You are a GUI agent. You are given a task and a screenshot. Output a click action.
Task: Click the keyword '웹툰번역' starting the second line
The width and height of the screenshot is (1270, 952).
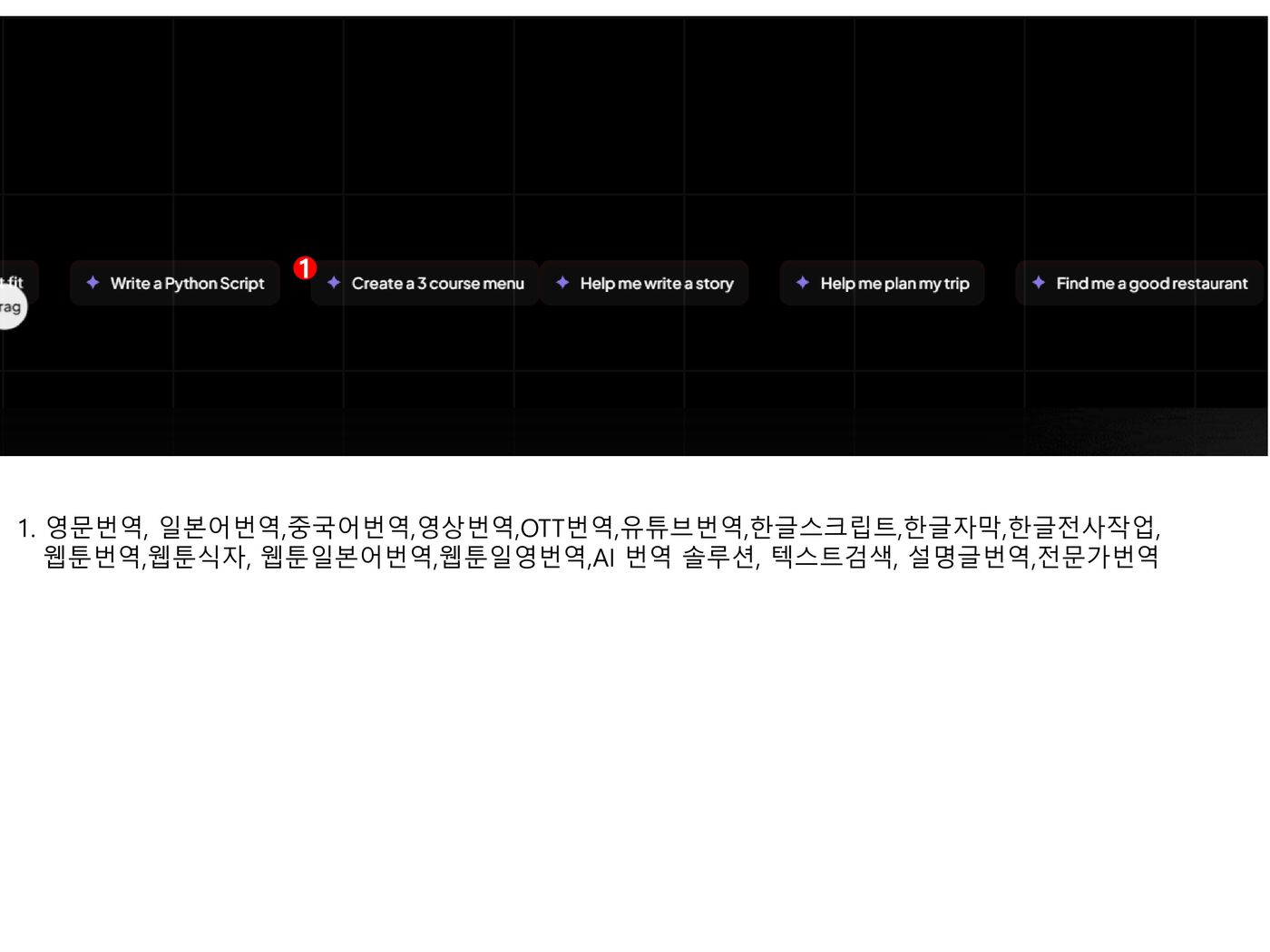93,556
